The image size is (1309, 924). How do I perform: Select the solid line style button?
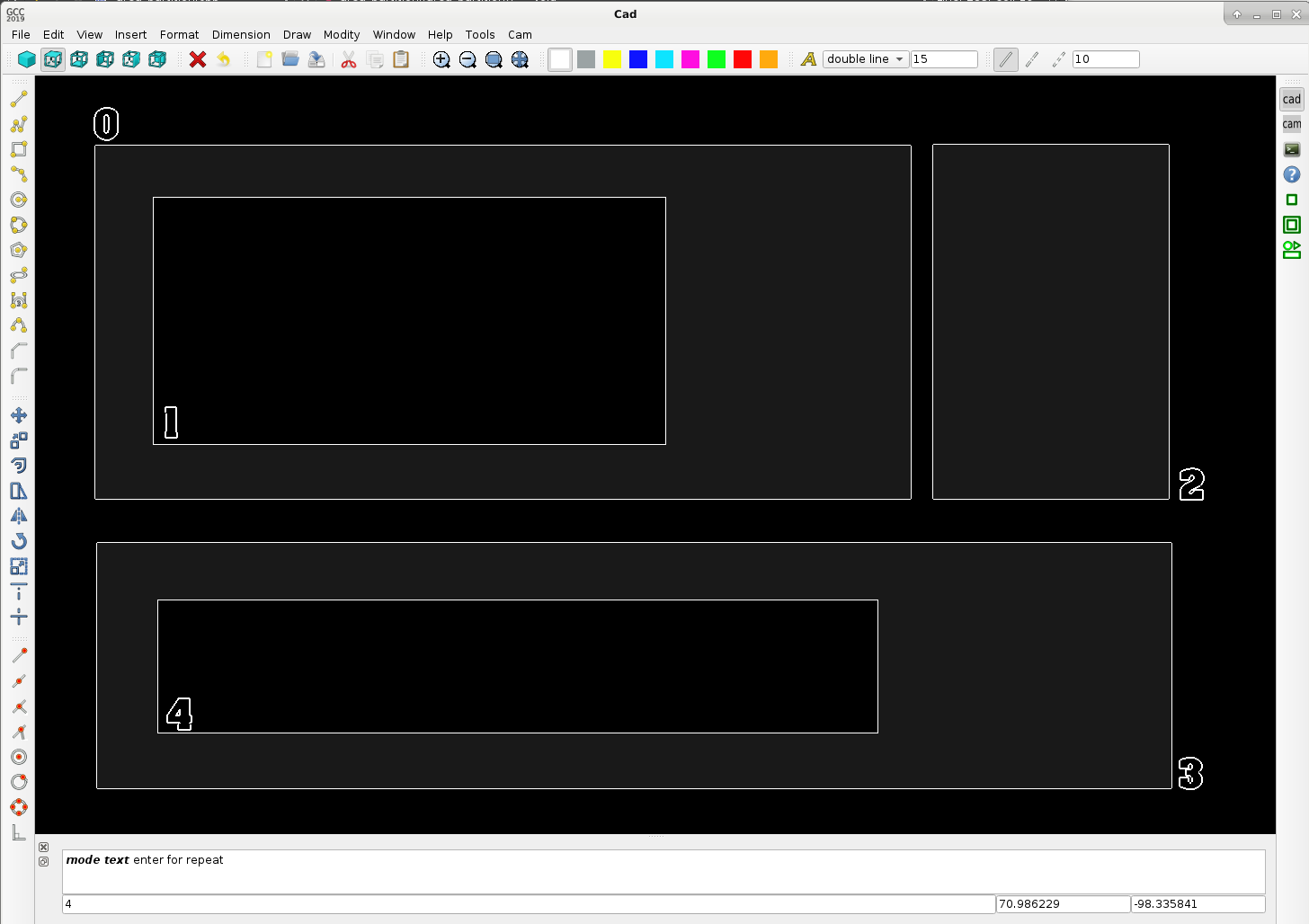pos(1006,59)
